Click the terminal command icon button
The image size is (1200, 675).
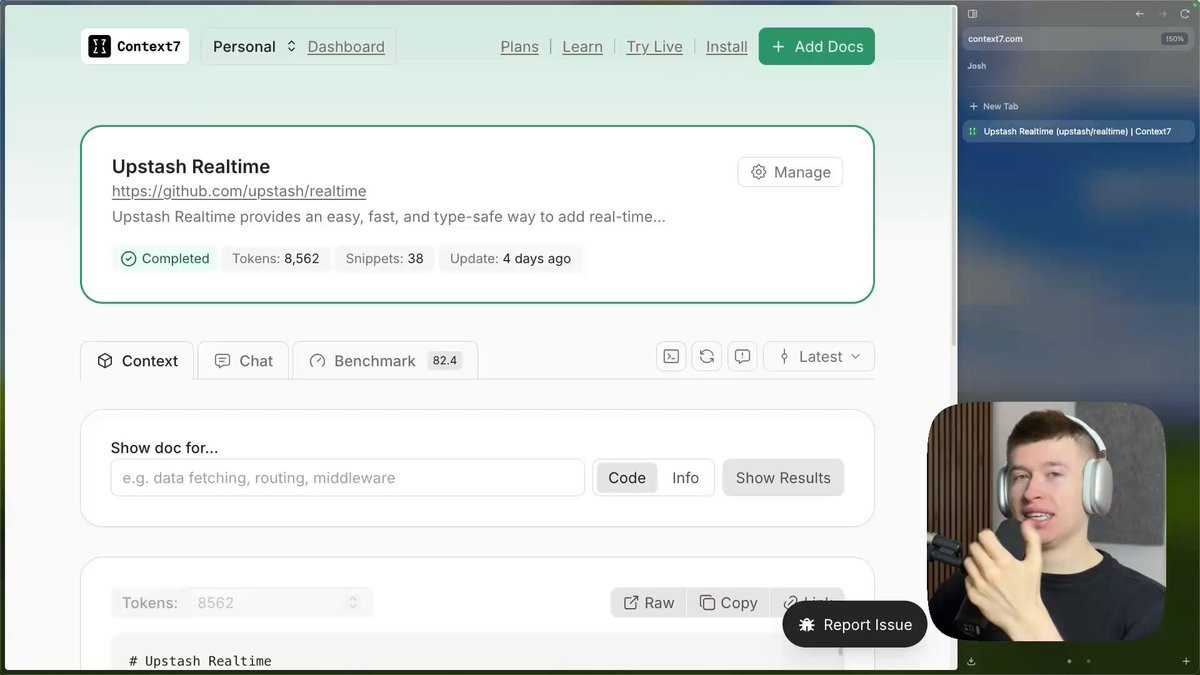tap(672, 357)
